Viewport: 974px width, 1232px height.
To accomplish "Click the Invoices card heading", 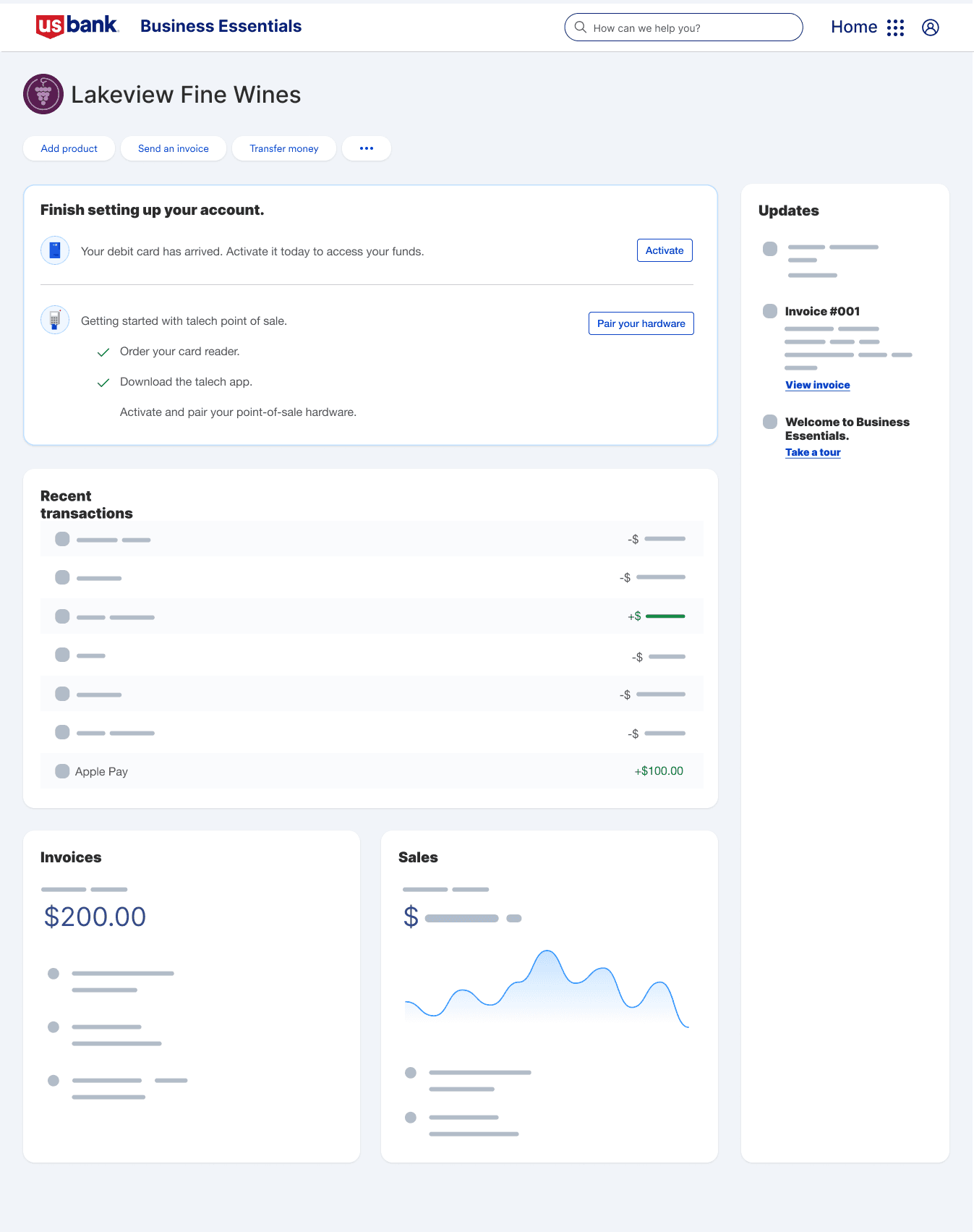I will click(71, 857).
